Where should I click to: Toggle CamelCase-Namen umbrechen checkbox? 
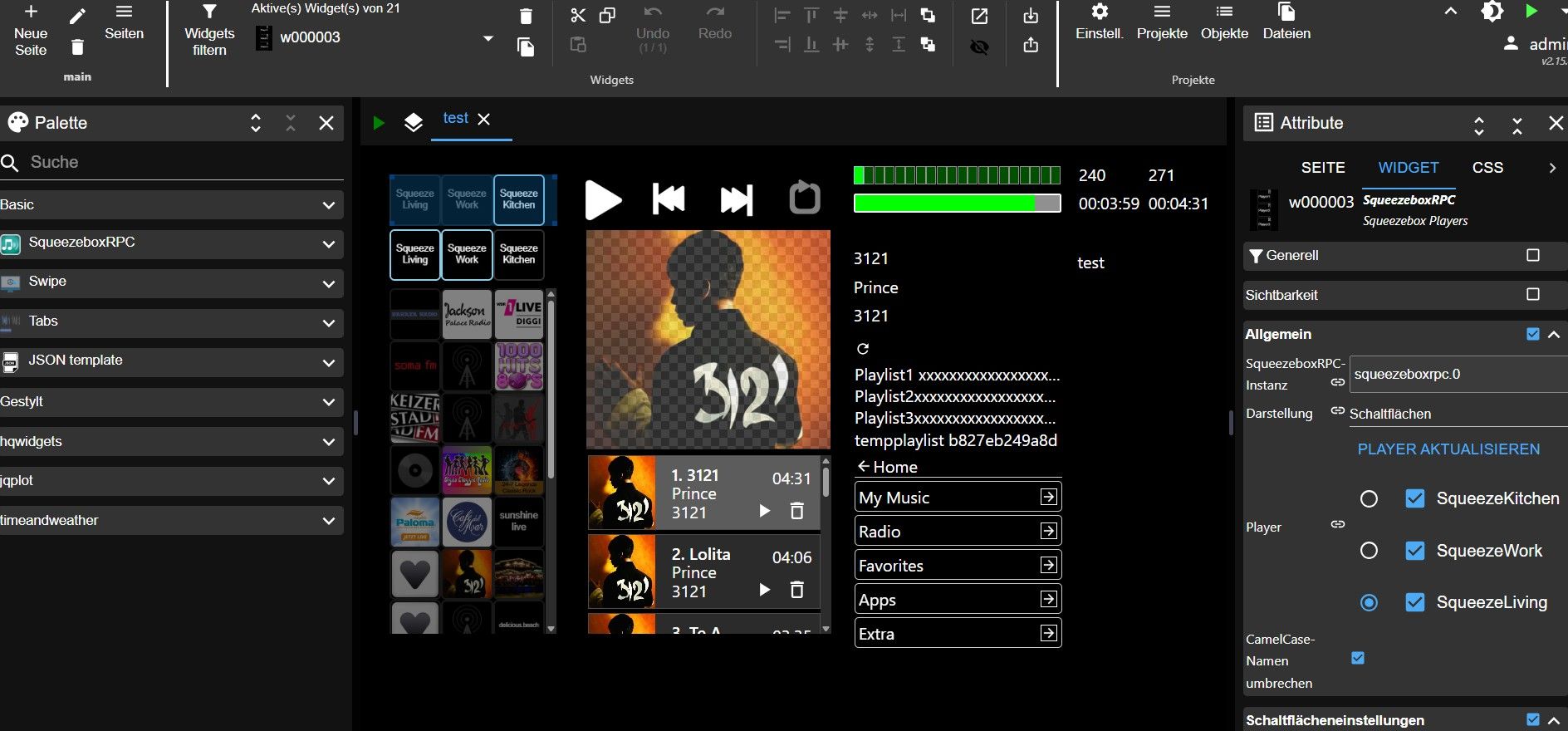pyautogui.click(x=1358, y=658)
